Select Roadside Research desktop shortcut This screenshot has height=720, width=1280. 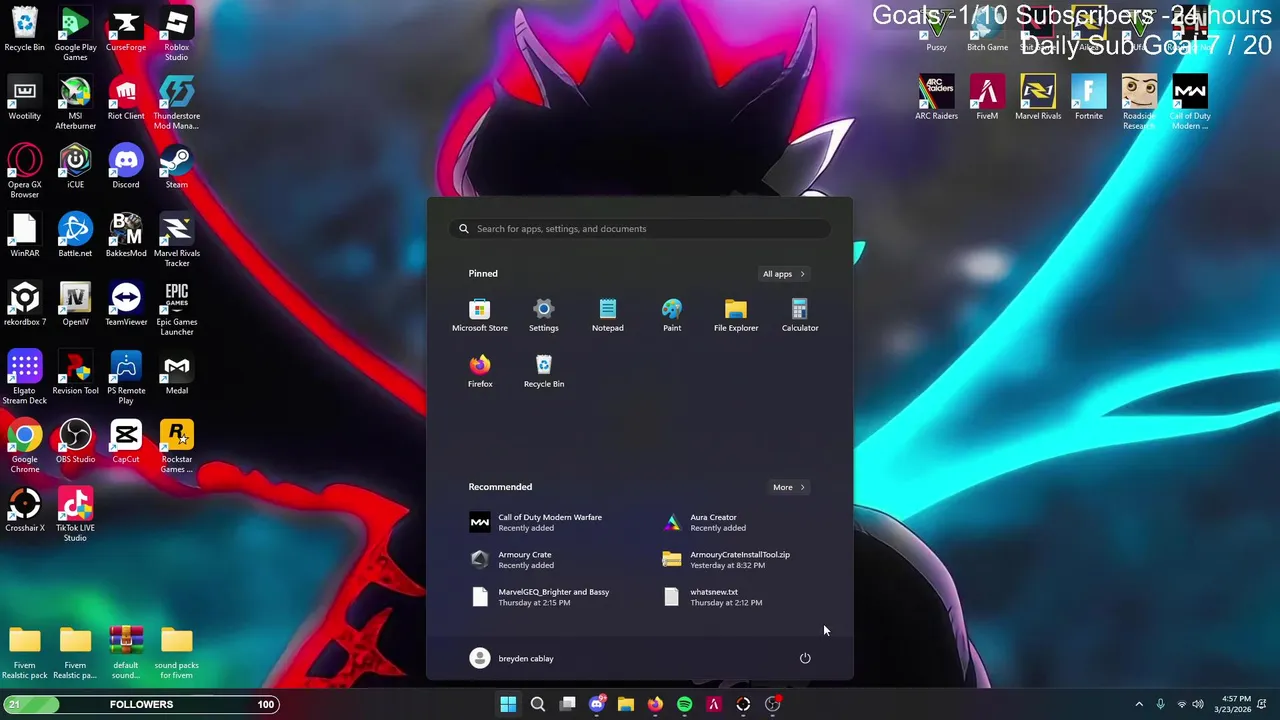[x=1139, y=103]
